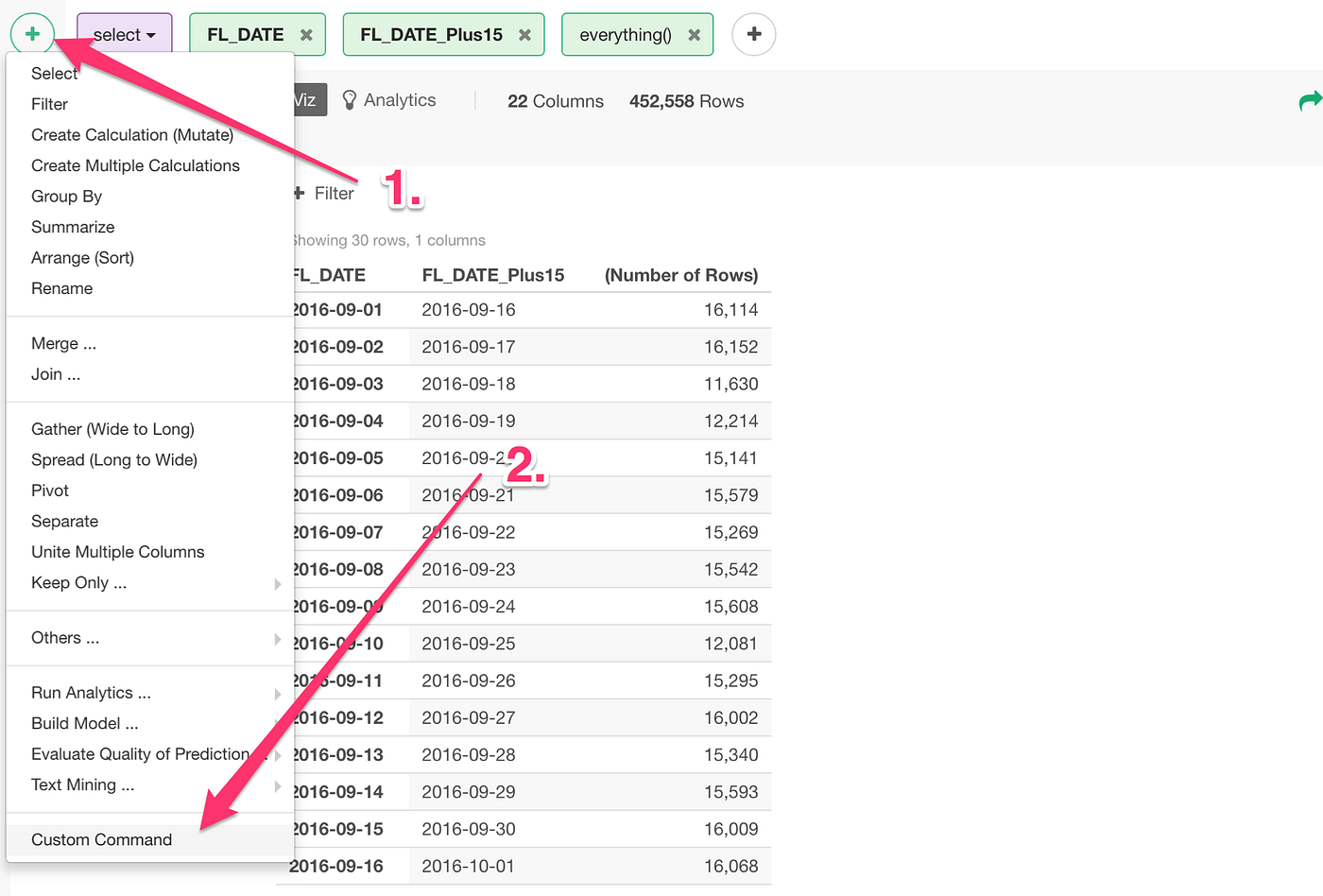Open Build Model ... menu item
The image size is (1323, 896).
click(x=85, y=723)
